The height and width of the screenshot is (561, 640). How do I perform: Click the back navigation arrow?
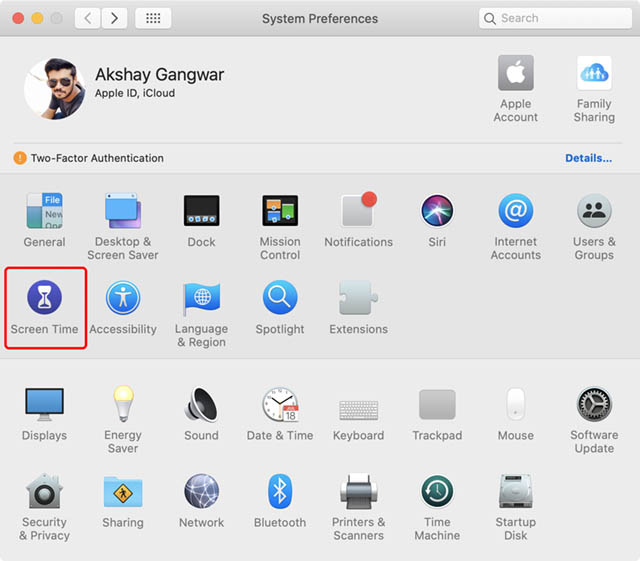[x=87, y=18]
